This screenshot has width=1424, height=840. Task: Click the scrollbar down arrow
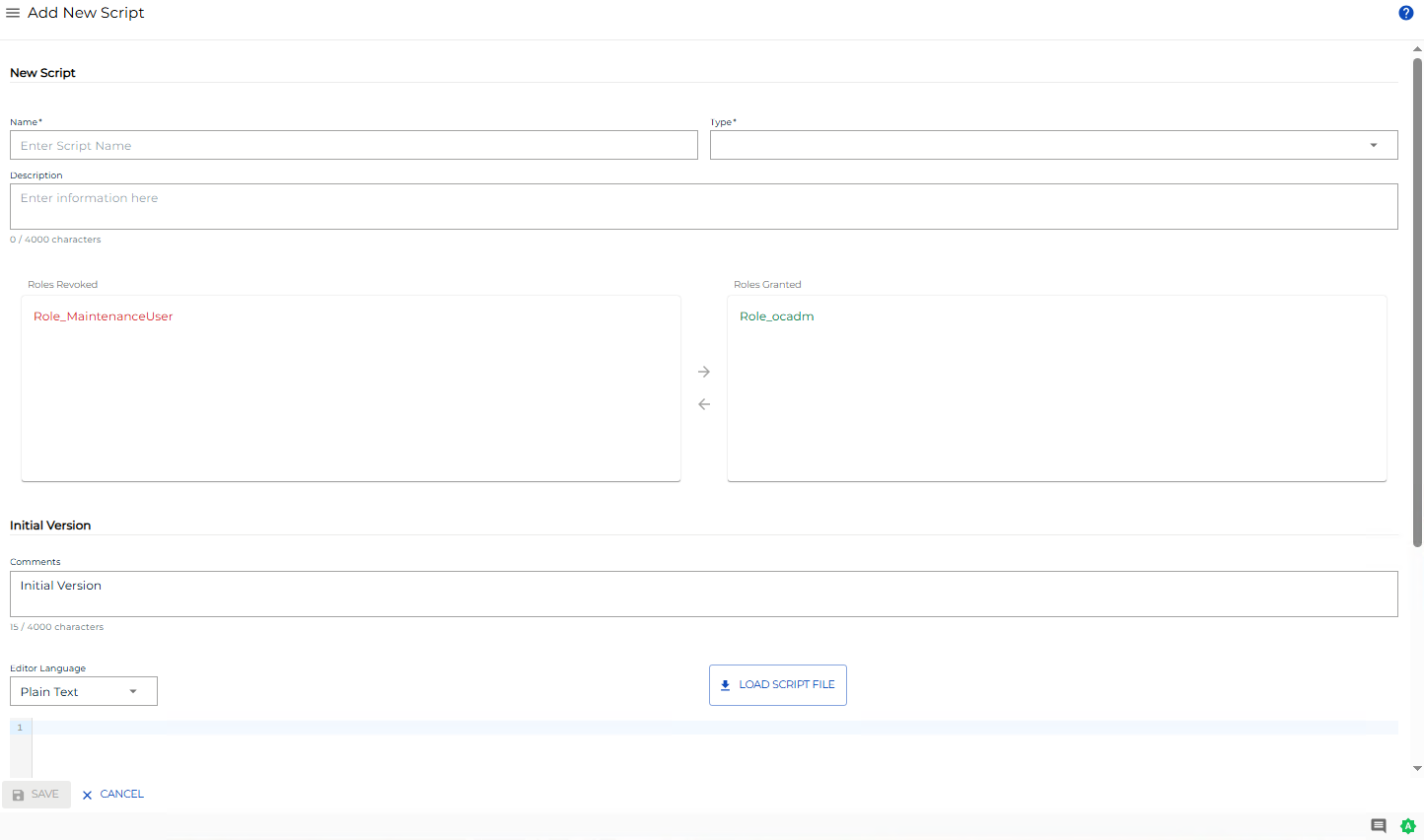point(1418,768)
